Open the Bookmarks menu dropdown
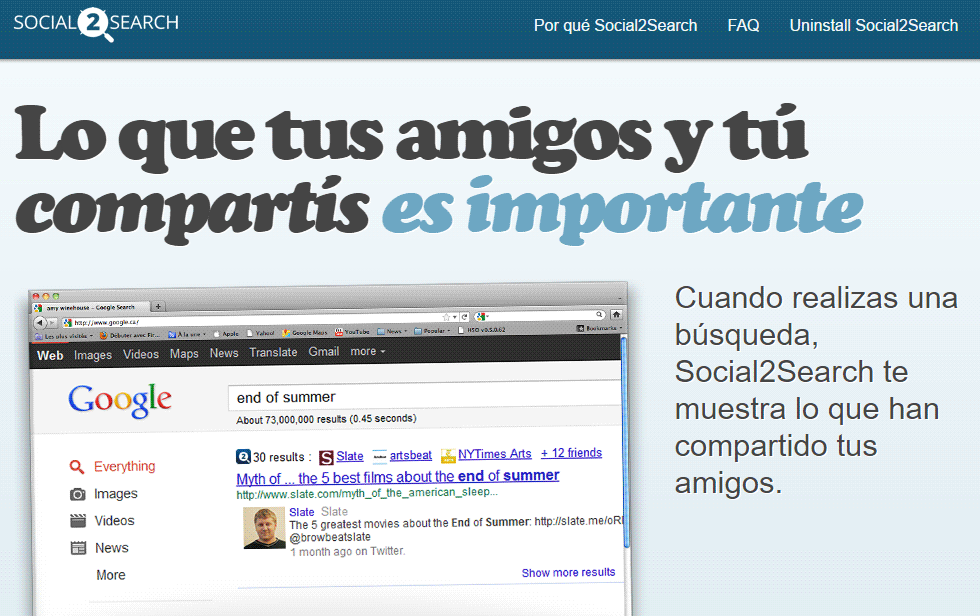 (599, 328)
